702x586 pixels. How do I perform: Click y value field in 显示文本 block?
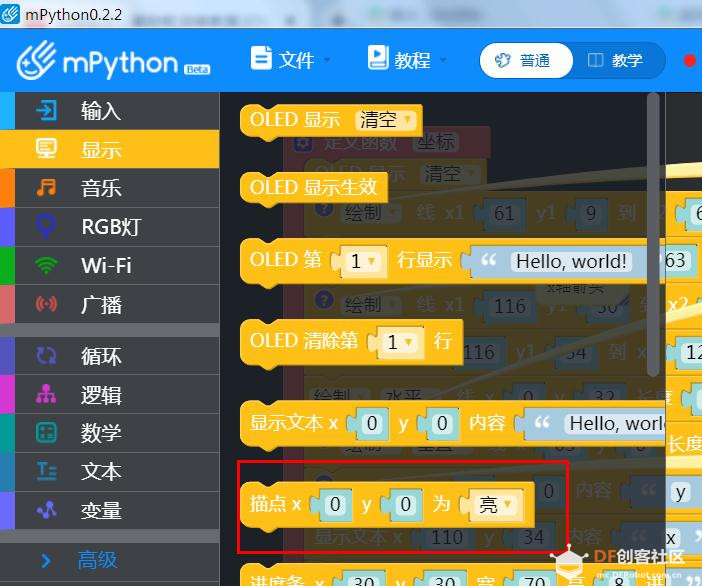(442, 423)
